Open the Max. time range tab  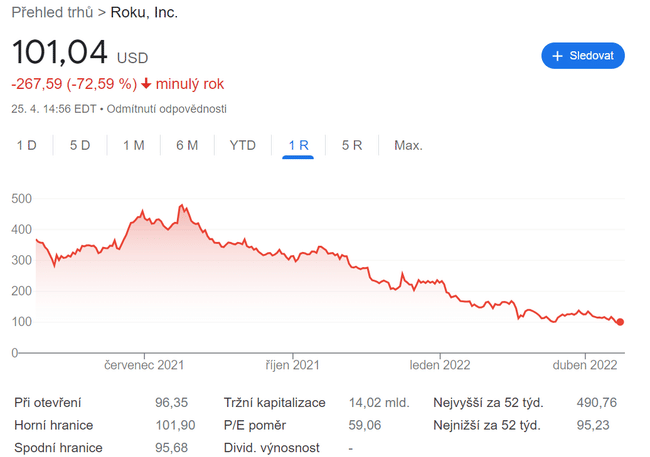(408, 145)
